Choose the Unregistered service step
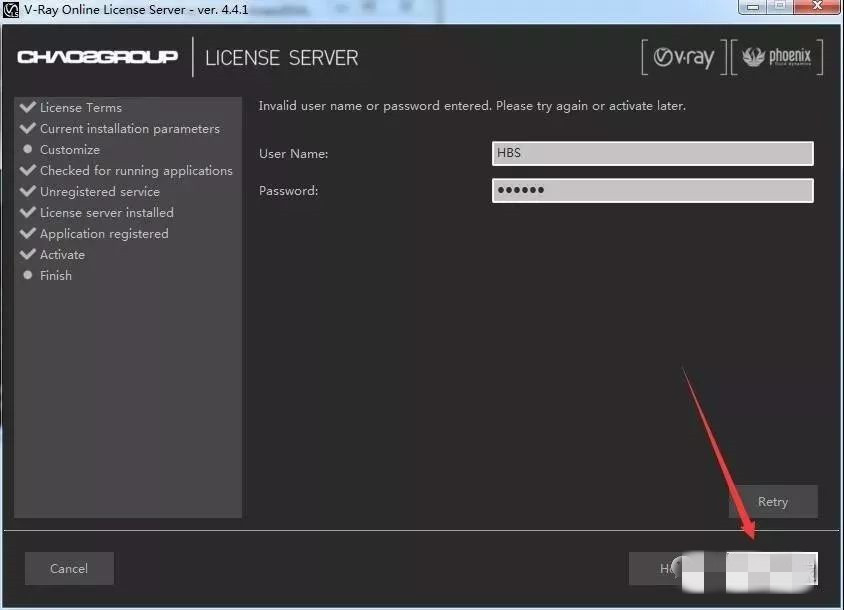The image size is (844, 610). click(99, 191)
